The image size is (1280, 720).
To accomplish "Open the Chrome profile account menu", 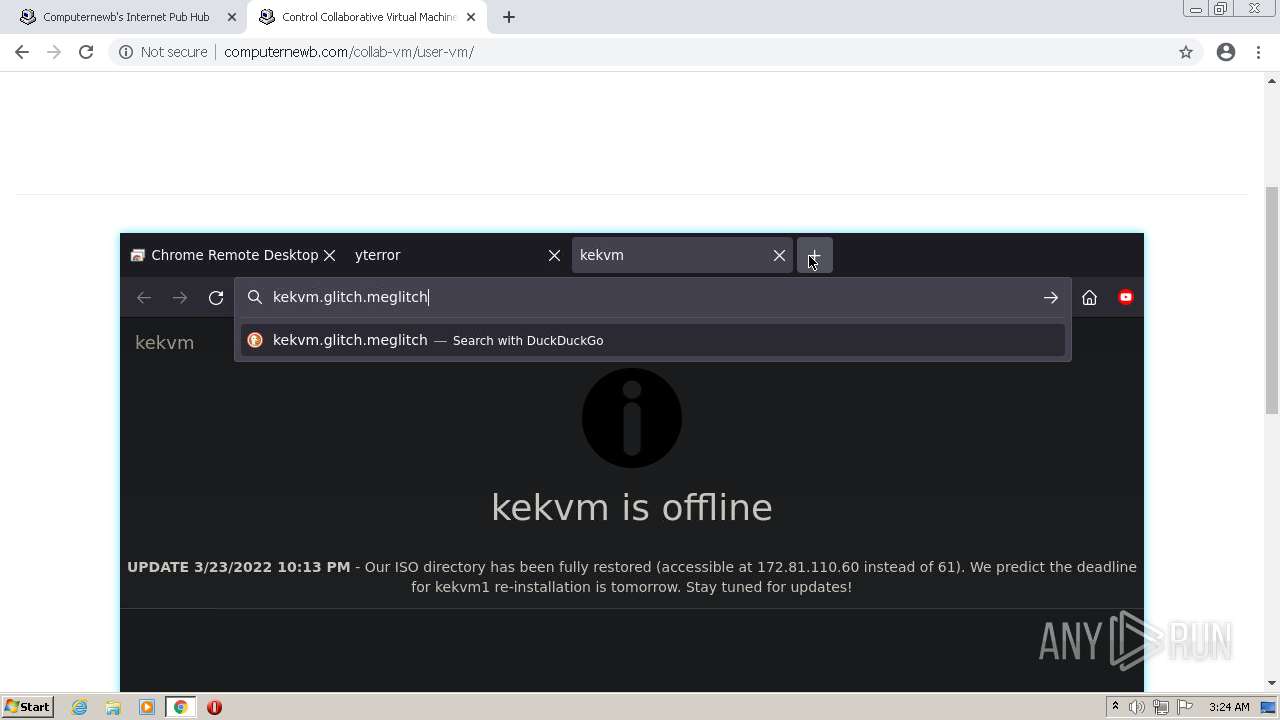I will click(x=1226, y=52).
